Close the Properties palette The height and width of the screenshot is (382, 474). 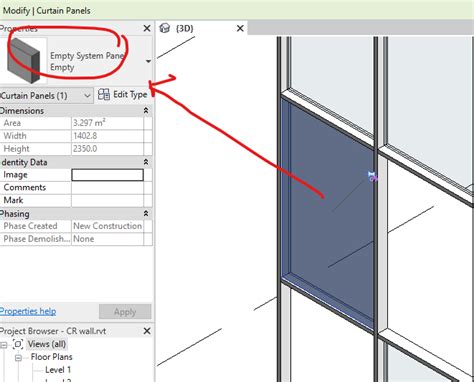pos(147,28)
